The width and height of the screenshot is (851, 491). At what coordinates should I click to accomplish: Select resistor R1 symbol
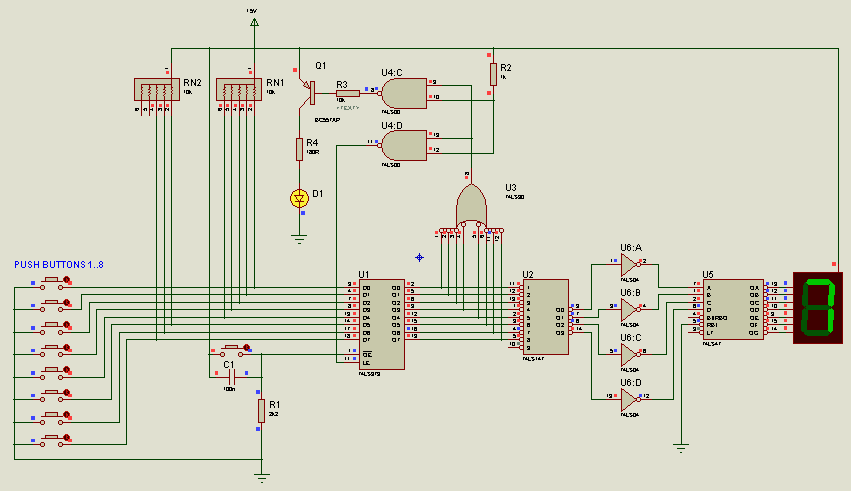pos(261,411)
